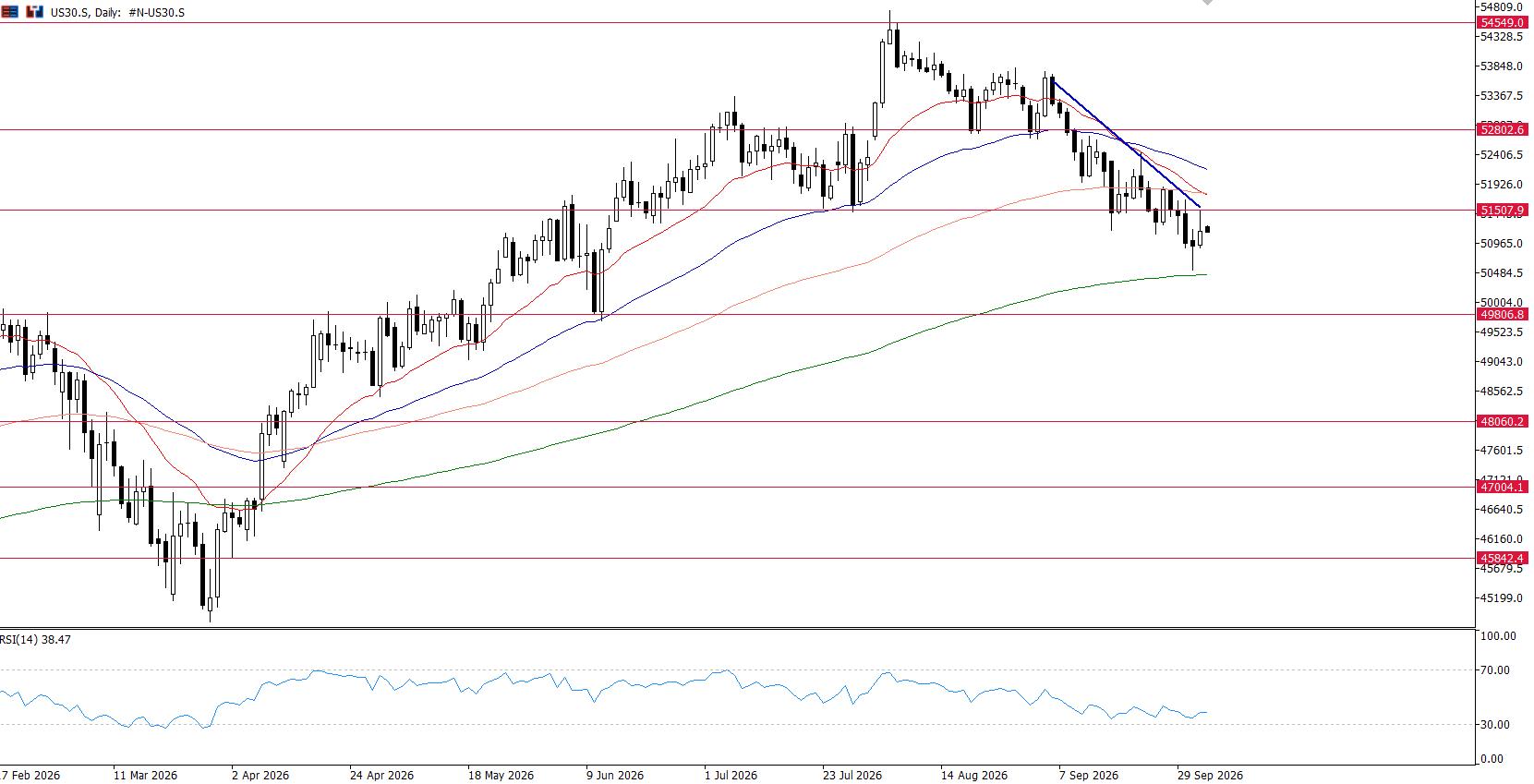Viewport: 1534px width, 784px height.
Task: Click the 24 Apr 2026 date label
Action: point(382,775)
